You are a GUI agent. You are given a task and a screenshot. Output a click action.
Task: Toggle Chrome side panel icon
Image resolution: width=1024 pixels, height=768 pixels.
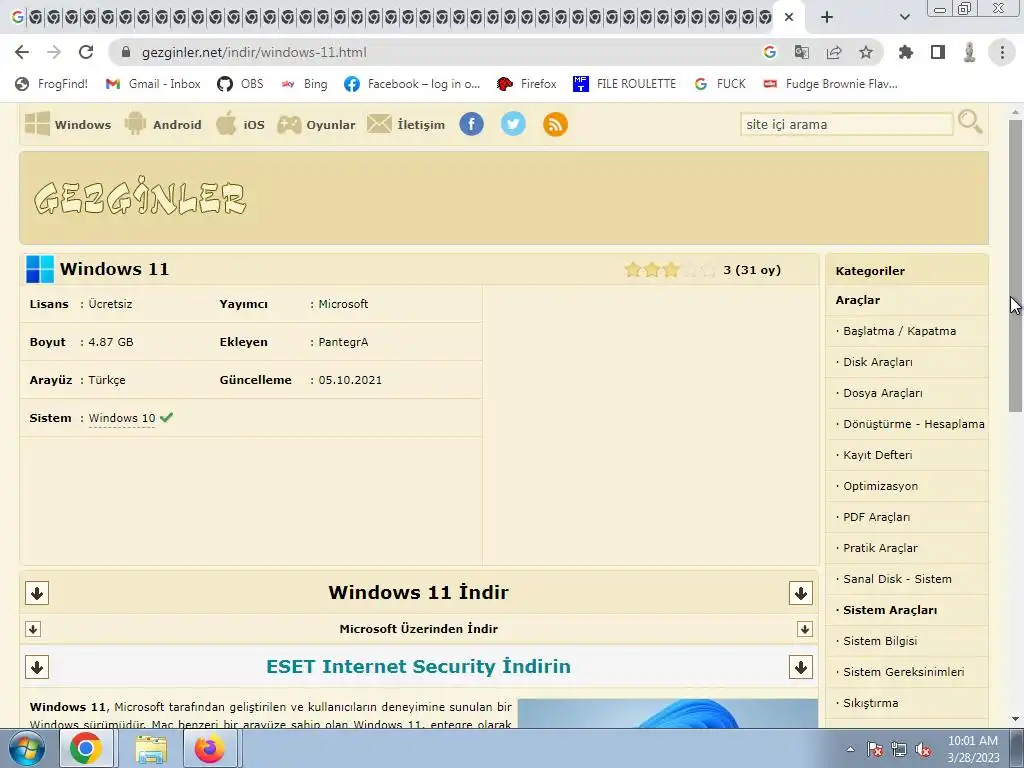(x=938, y=52)
